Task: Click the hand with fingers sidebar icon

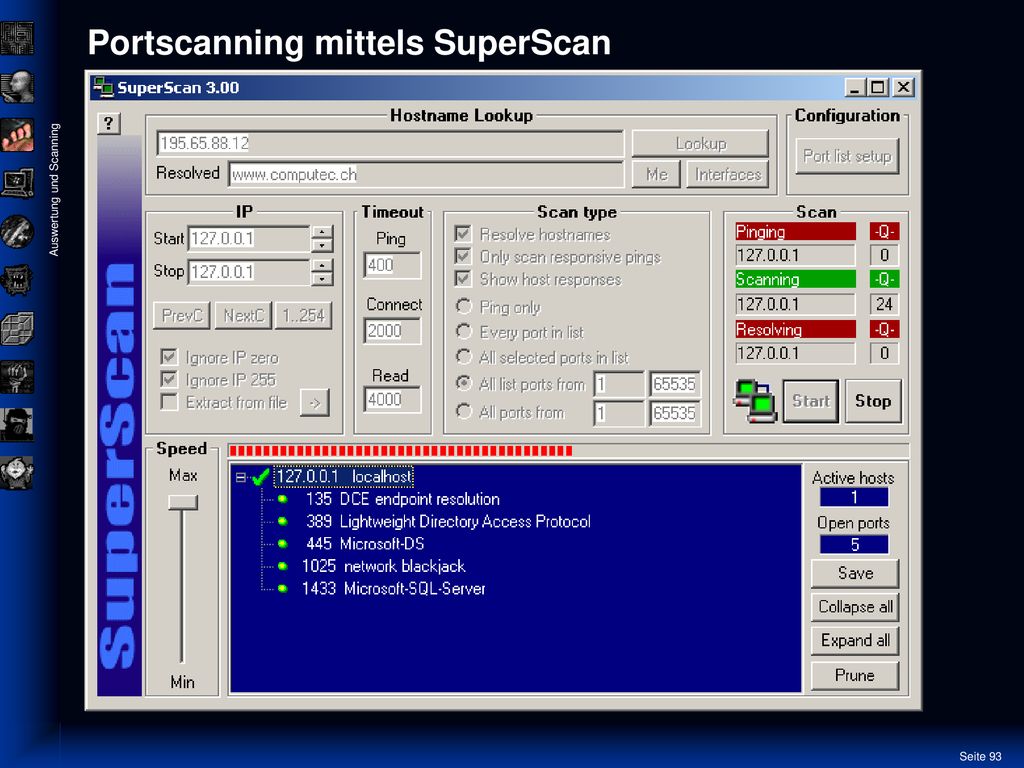Action: click(17, 135)
